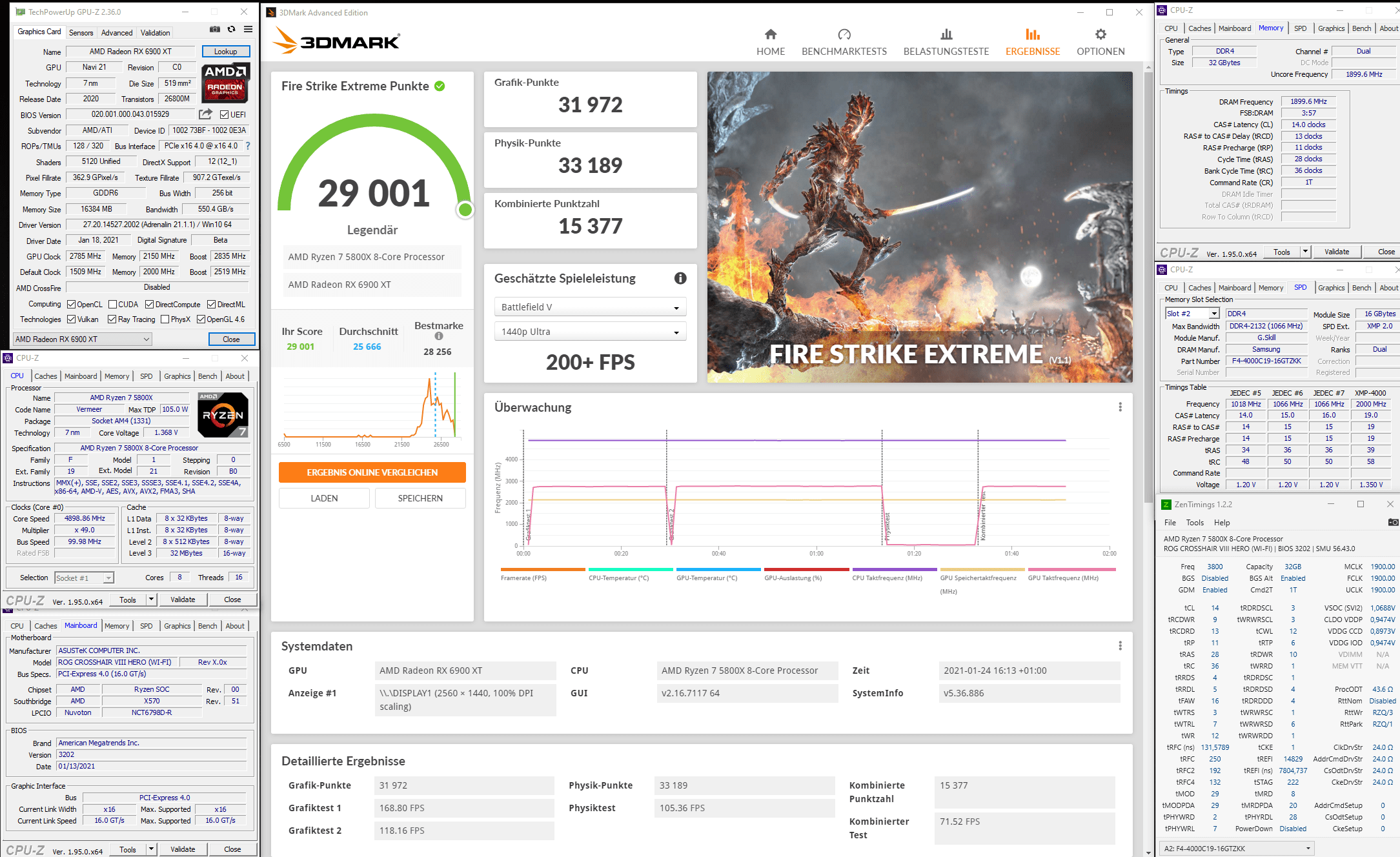Click the CPU Taktfrequenz purple legend swatch

[x=895, y=569]
